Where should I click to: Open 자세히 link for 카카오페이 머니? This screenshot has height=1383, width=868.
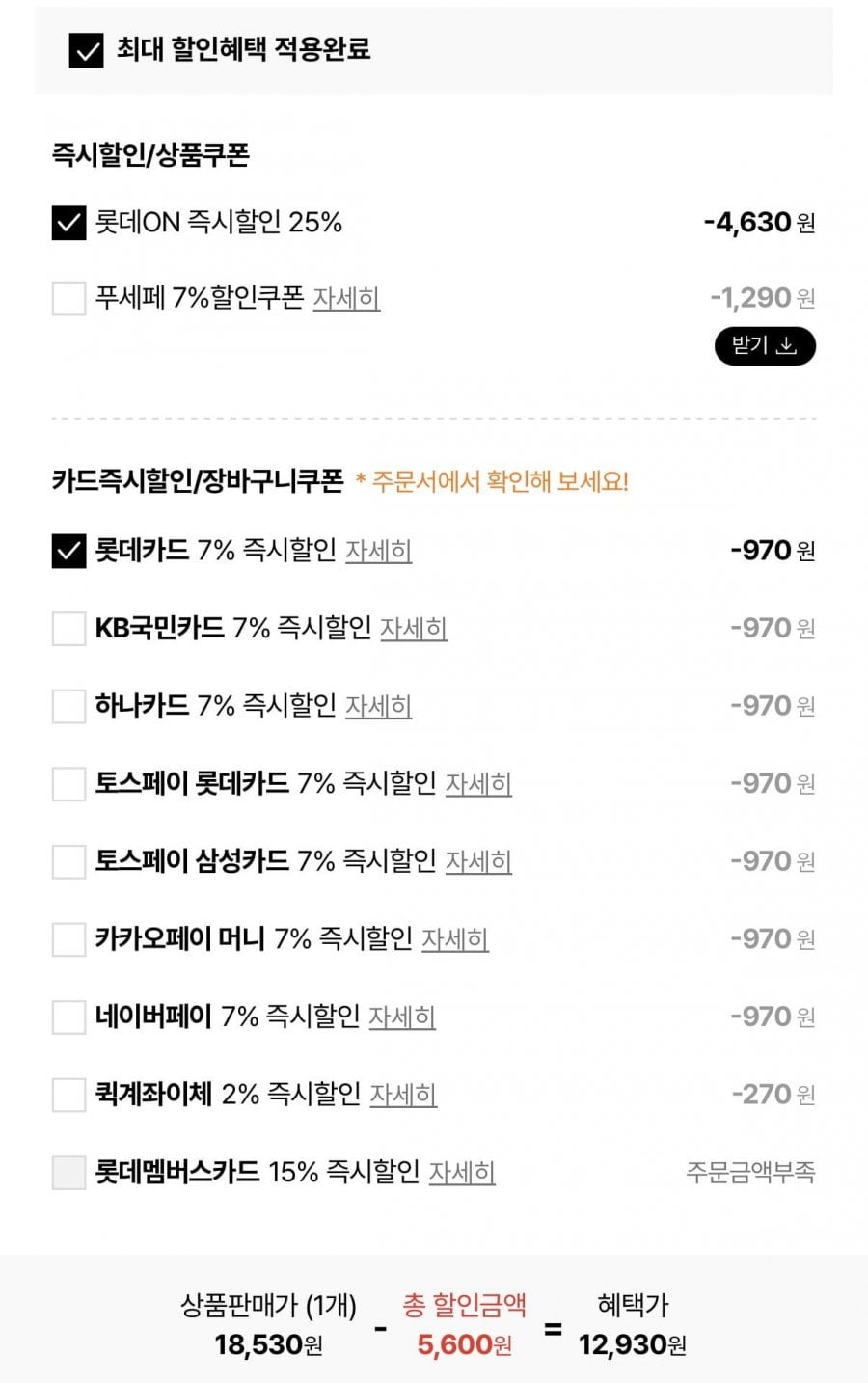455,939
